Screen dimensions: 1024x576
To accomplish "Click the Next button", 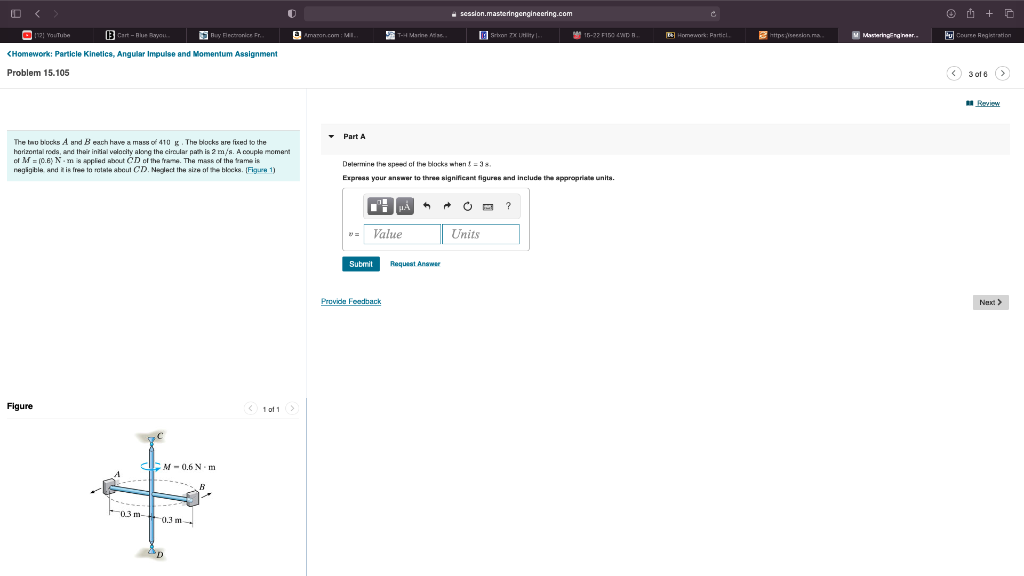I will 989,301.
